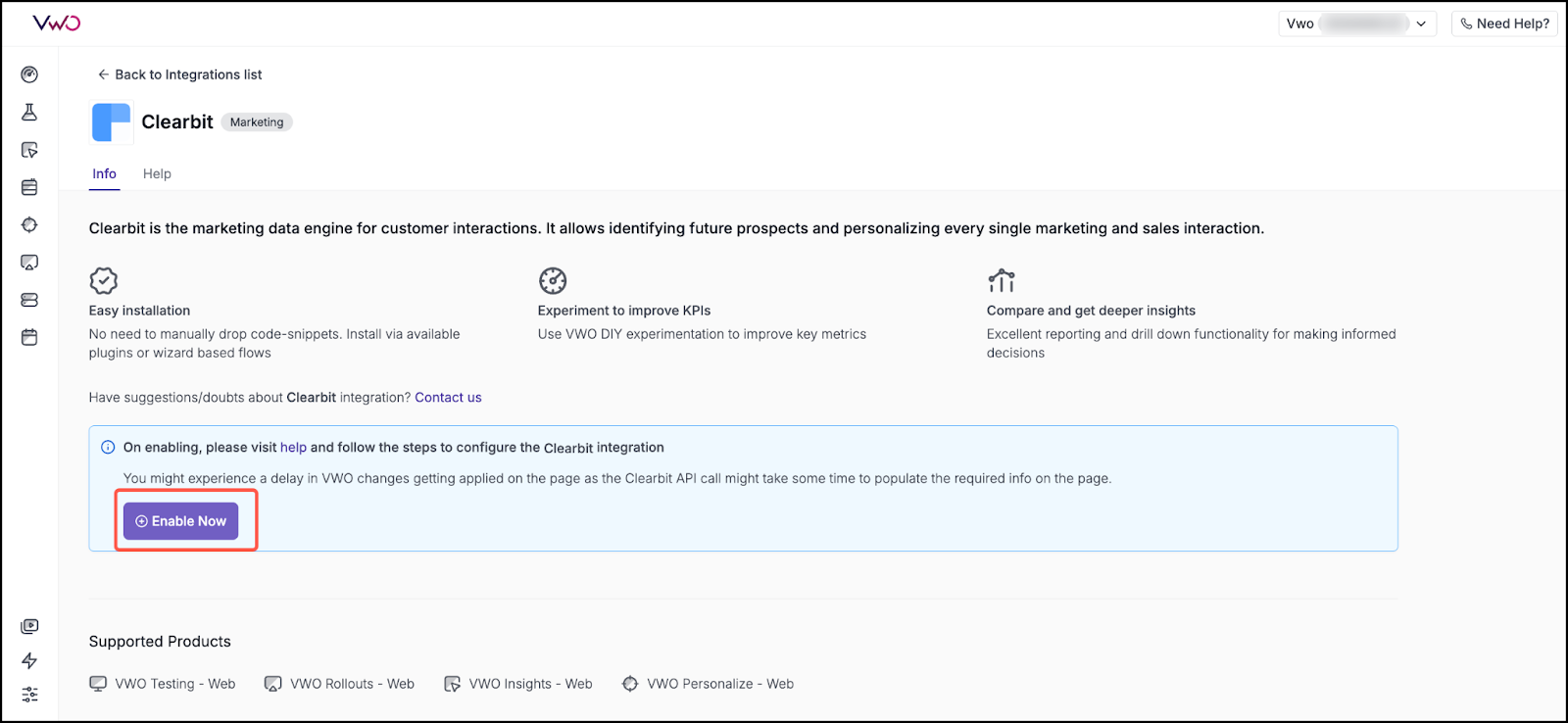Click the VWO Rollouts - Web icon
Screen dimensions: 1568x723
(273, 684)
